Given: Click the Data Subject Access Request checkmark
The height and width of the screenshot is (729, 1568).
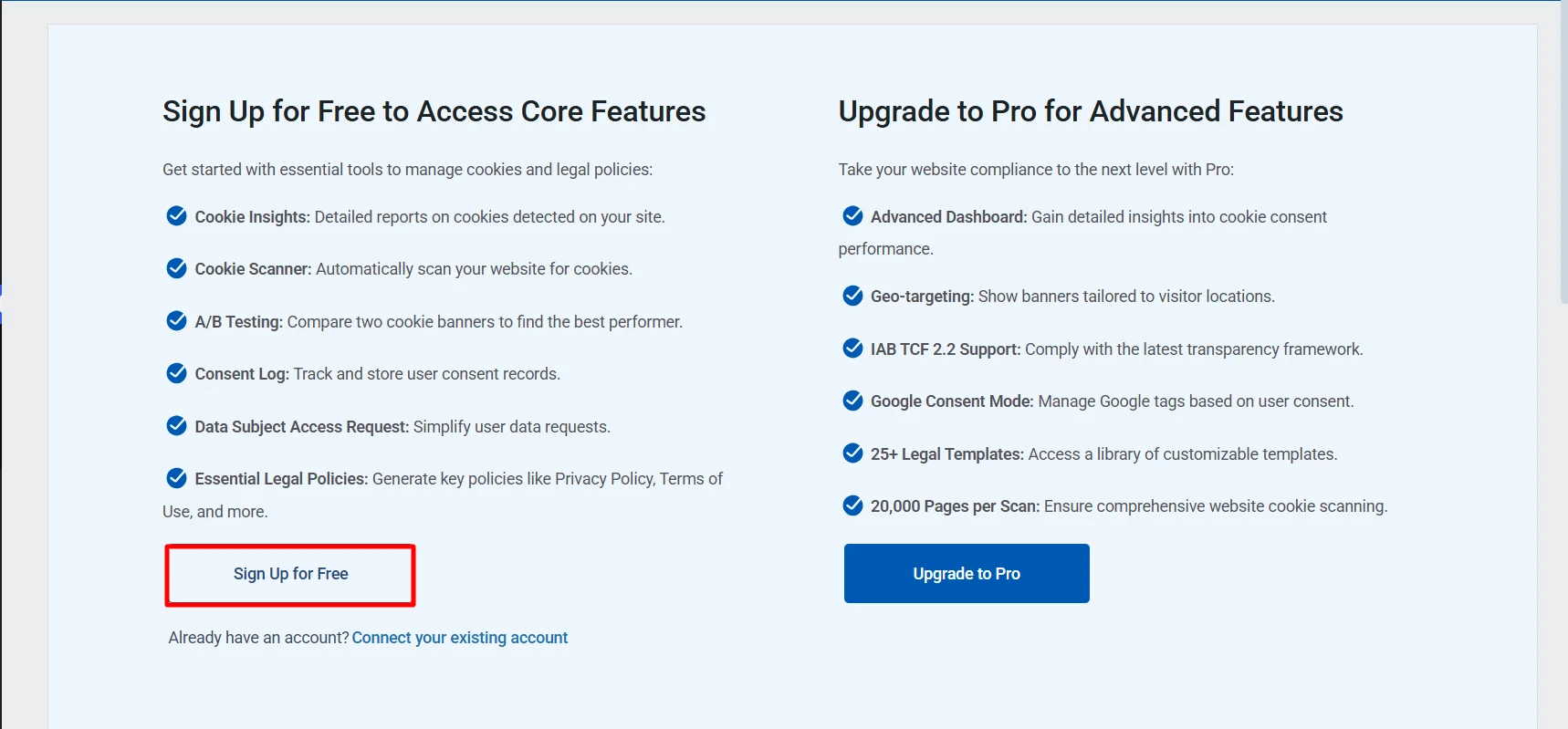Looking at the screenshot, I should 176,426.
